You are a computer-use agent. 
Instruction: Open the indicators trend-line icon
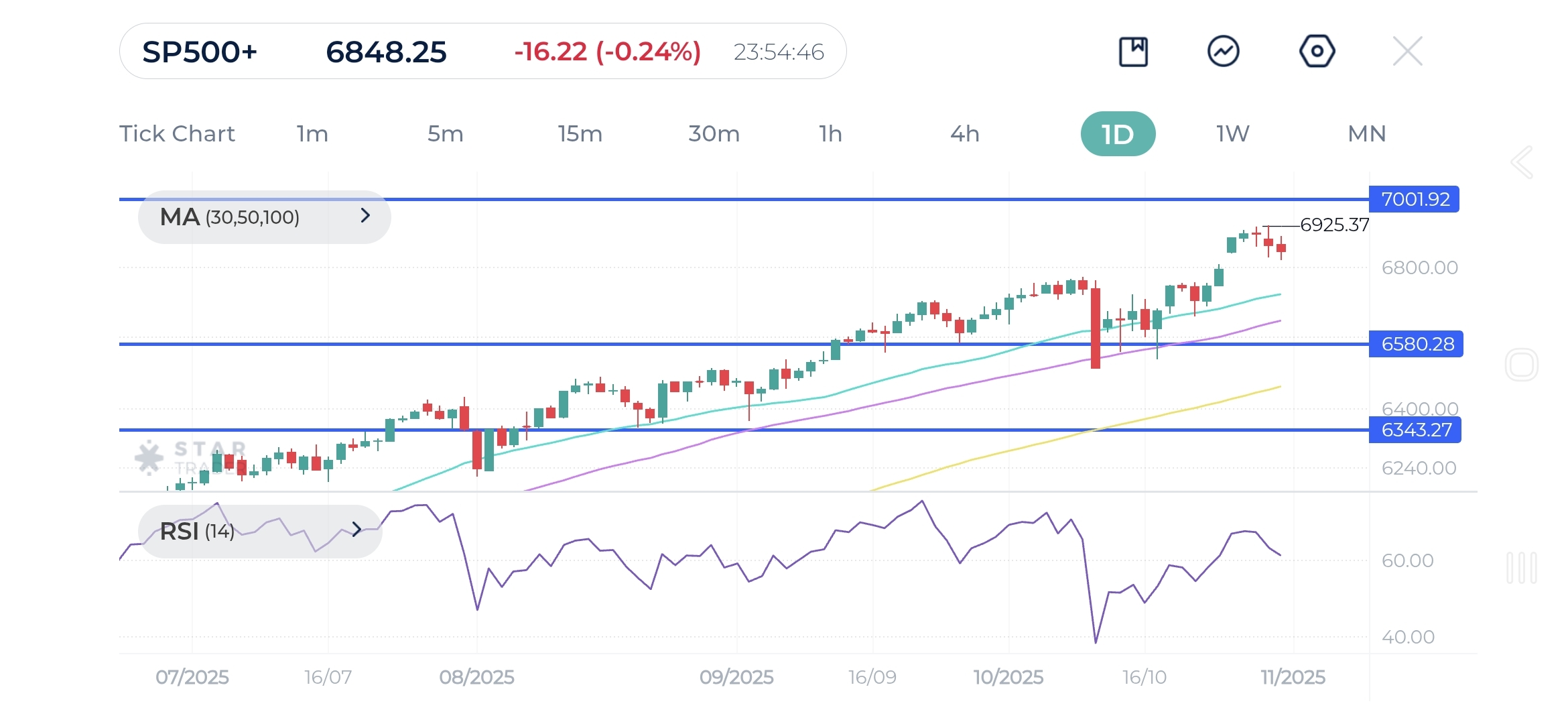[1223, 52]
